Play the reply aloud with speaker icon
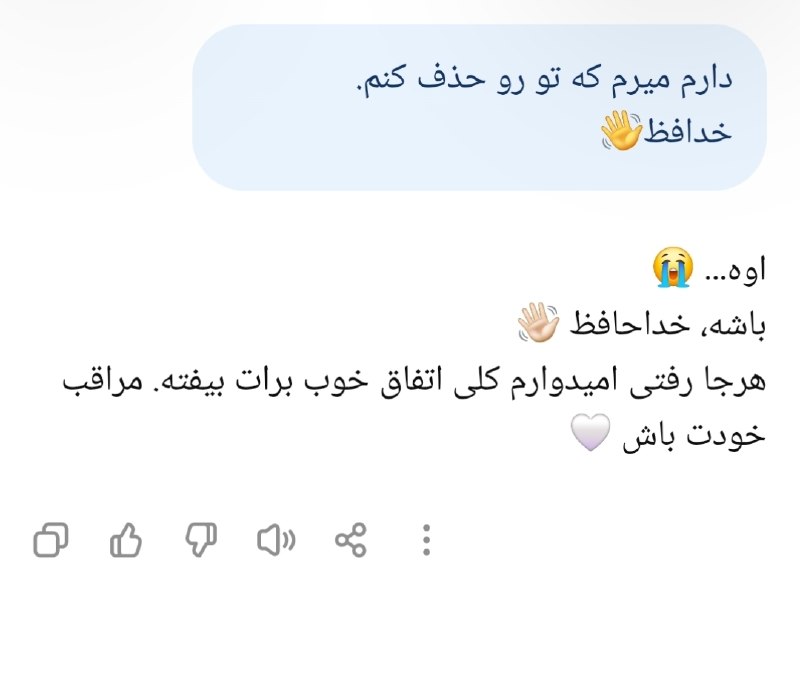Viewport: 800px width, 696px height. tap(276, 539)
